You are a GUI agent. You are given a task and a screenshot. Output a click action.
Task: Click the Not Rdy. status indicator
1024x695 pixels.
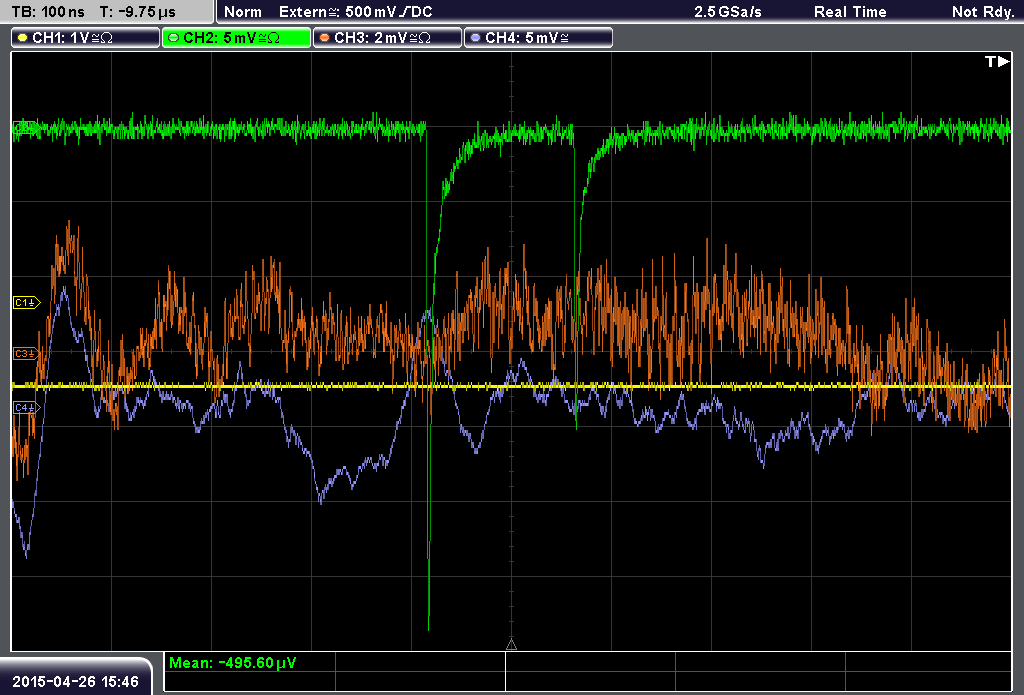point(982,12)
